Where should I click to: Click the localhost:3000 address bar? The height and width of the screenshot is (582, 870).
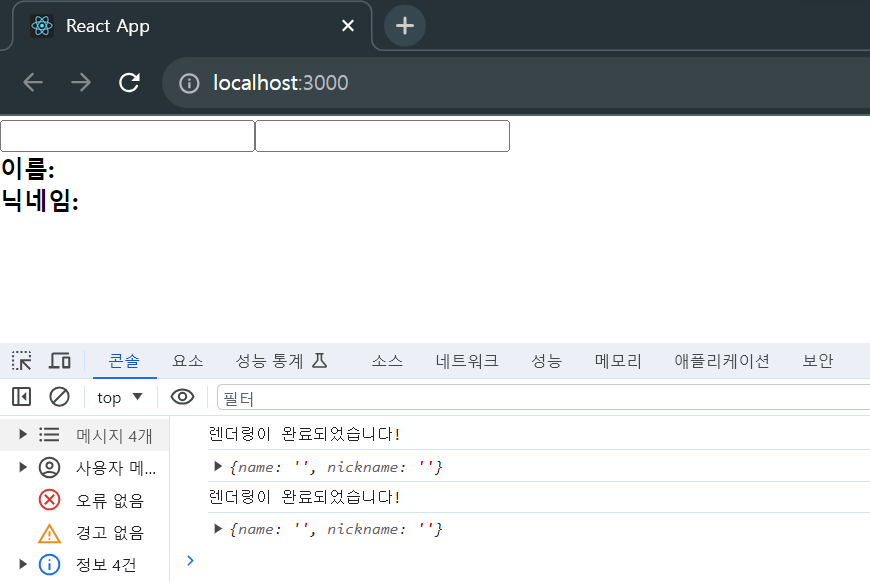pos(516,83)
